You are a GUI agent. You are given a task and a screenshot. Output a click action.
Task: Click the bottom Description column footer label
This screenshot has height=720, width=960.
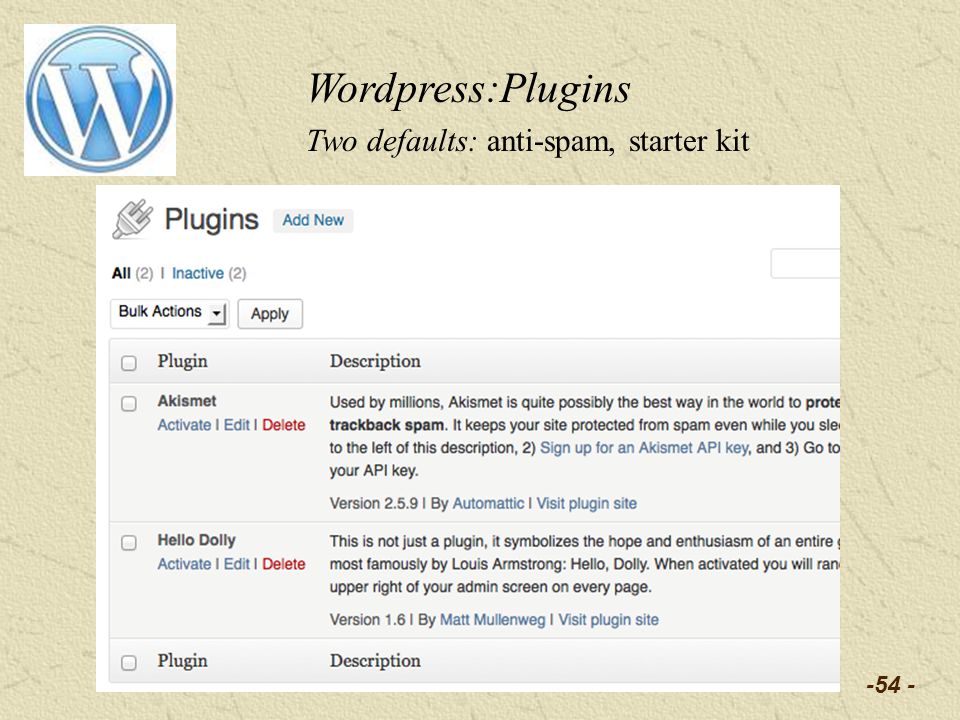click(375, 661)
